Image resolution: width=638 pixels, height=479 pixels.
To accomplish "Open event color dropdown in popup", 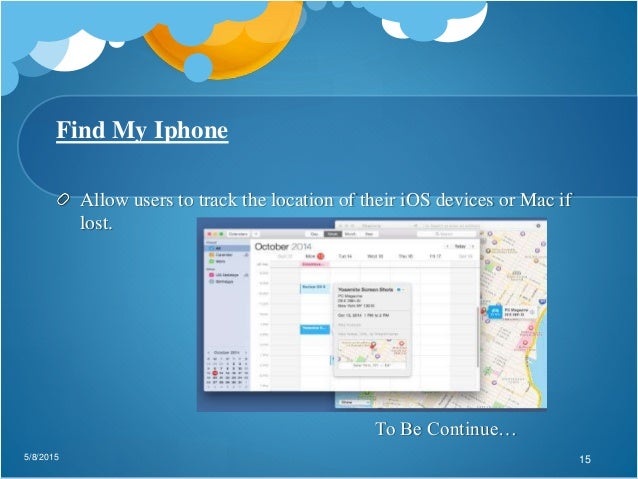I will (x=401, y=289).
